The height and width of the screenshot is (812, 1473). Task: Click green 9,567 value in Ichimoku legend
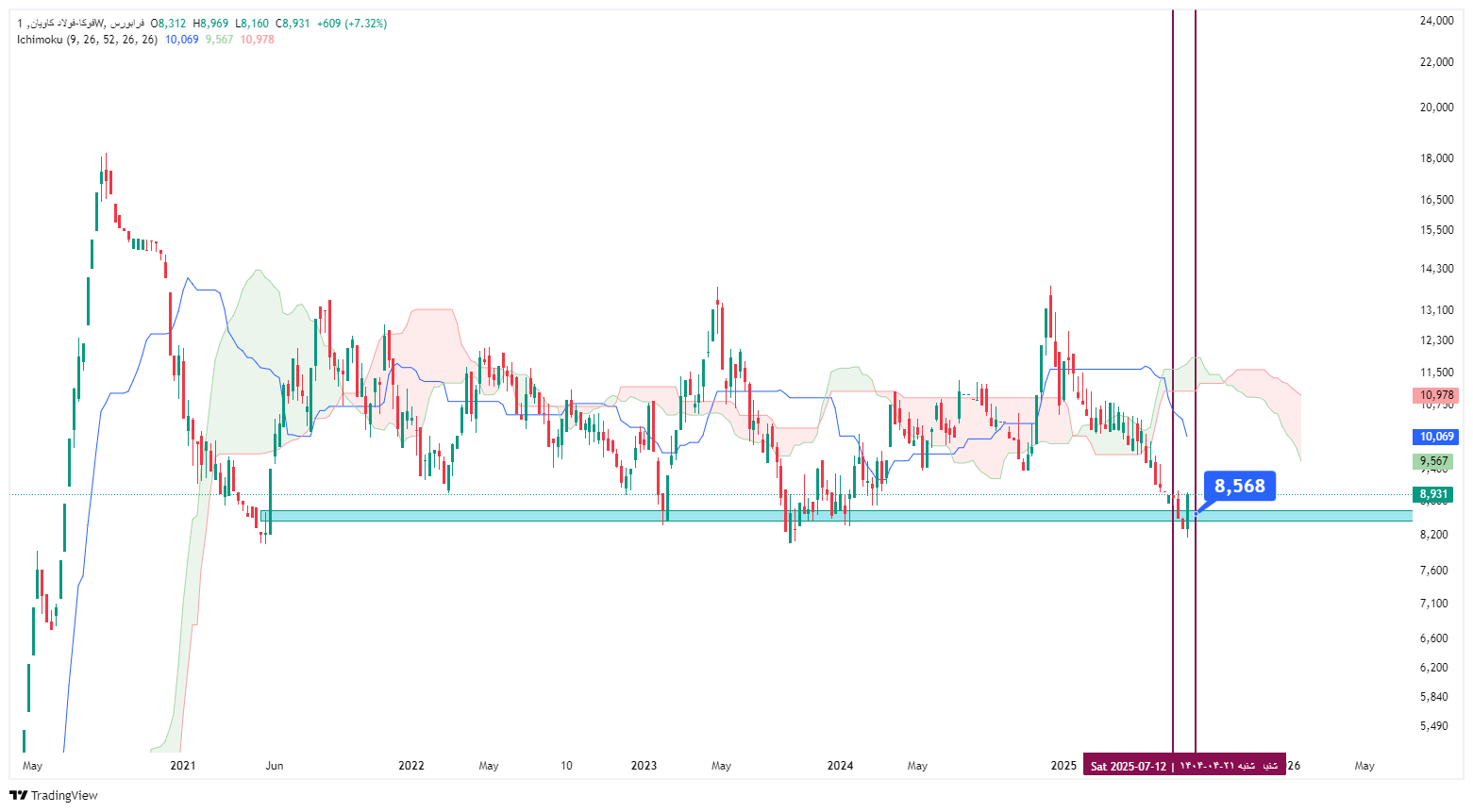[x=219, y=40]
